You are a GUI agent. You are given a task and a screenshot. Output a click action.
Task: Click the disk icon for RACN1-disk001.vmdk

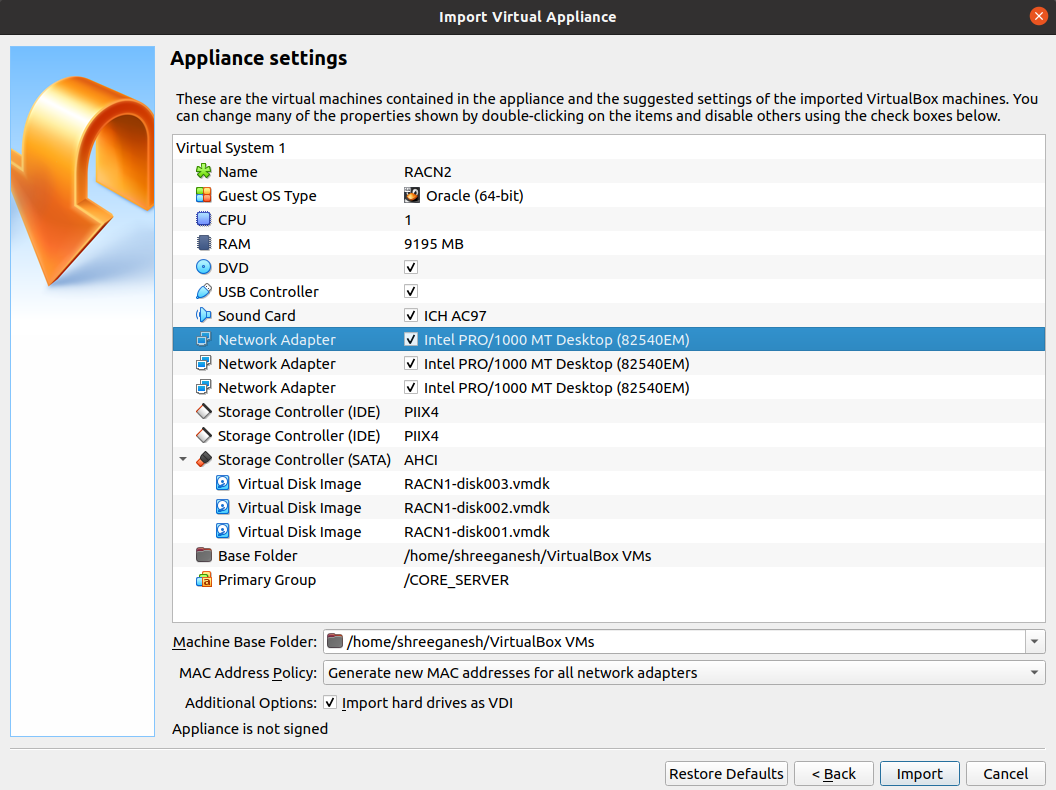pos(223,531)
